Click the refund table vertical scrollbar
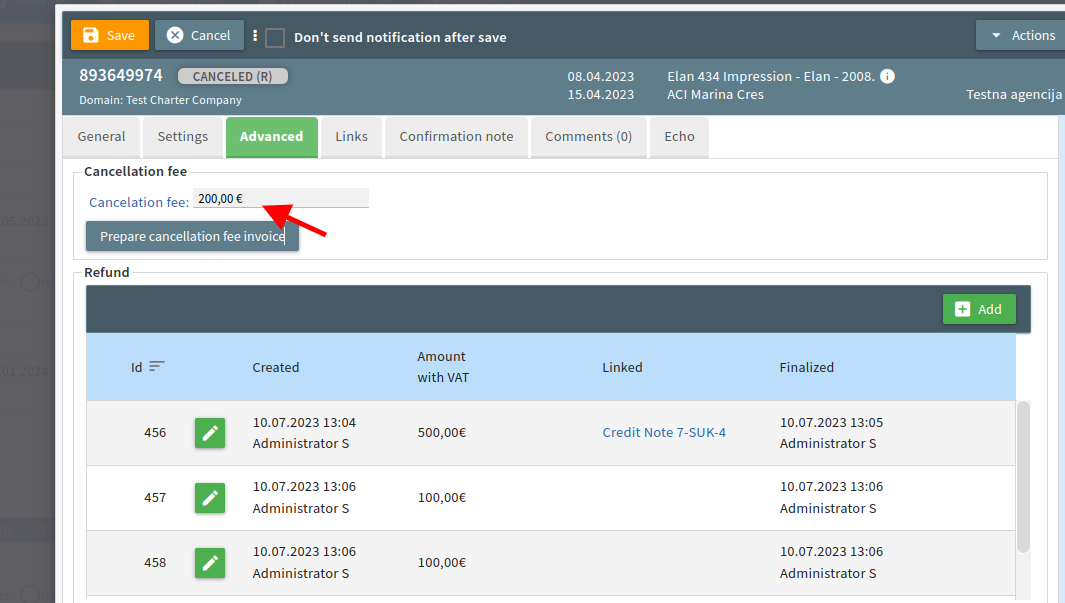The height and width of the screenshot is (603, 1065). (1023, 477)
